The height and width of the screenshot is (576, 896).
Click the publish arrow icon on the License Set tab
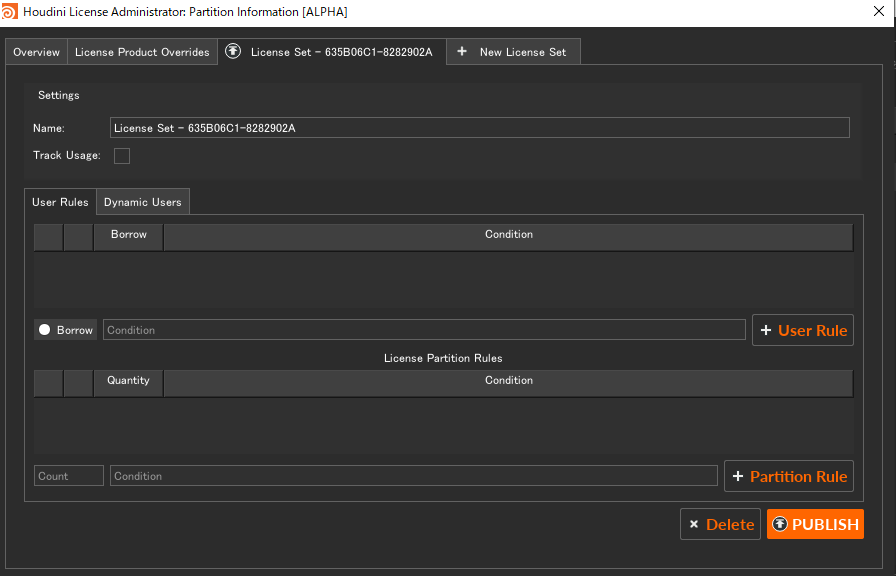(x=233, y=51)
